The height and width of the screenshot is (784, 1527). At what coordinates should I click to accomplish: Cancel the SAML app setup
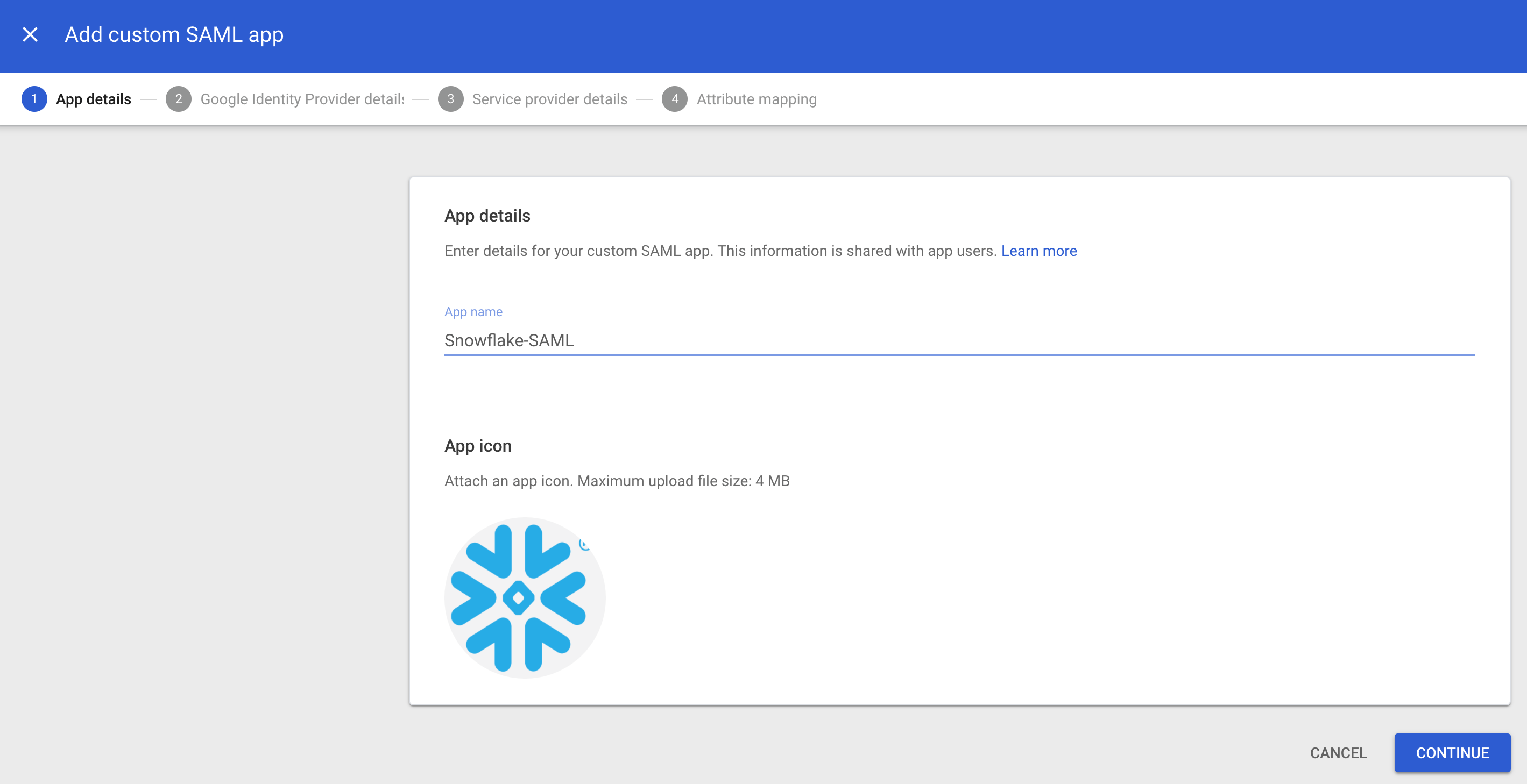click(1339, 753)
